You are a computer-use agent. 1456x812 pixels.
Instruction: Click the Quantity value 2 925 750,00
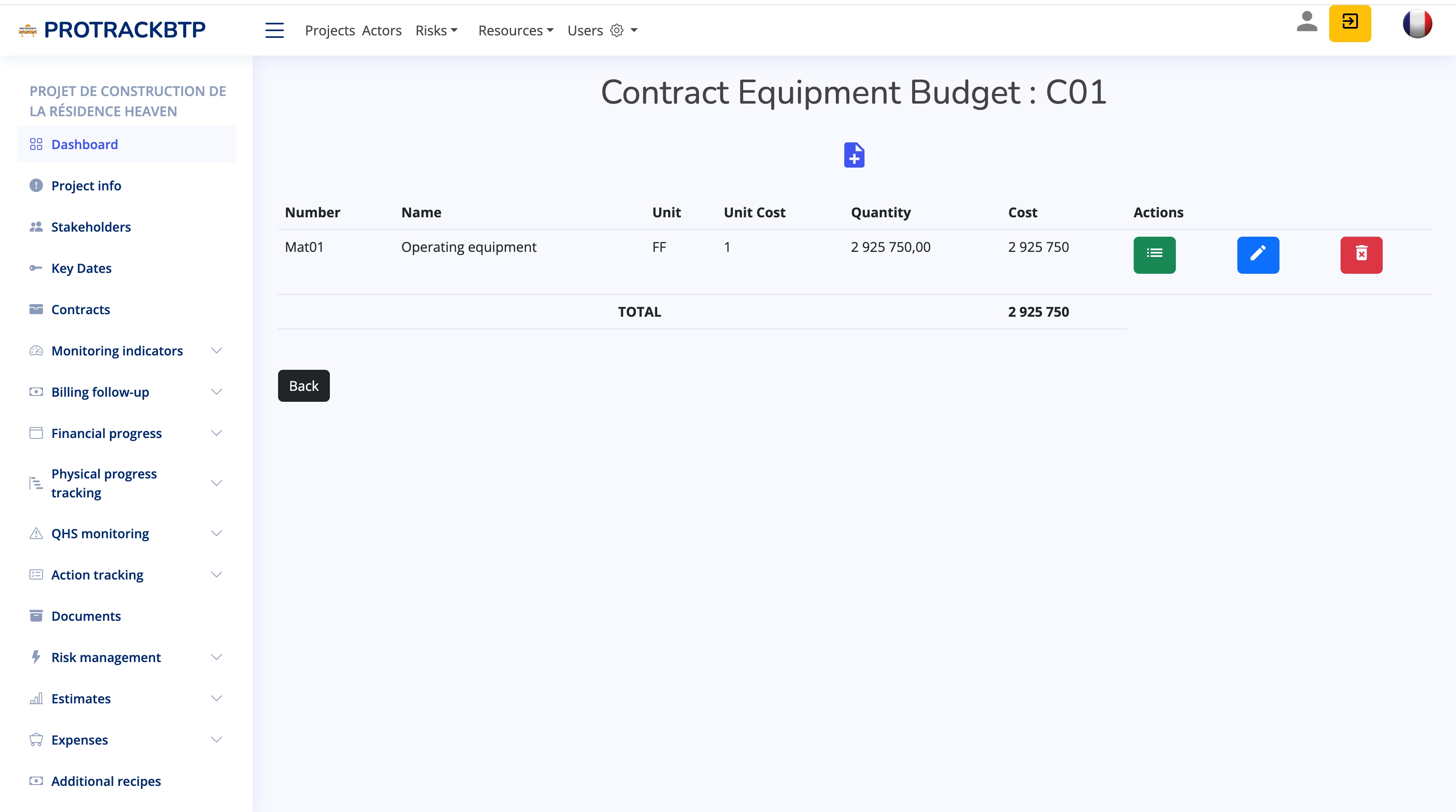(x=890, y=247)
